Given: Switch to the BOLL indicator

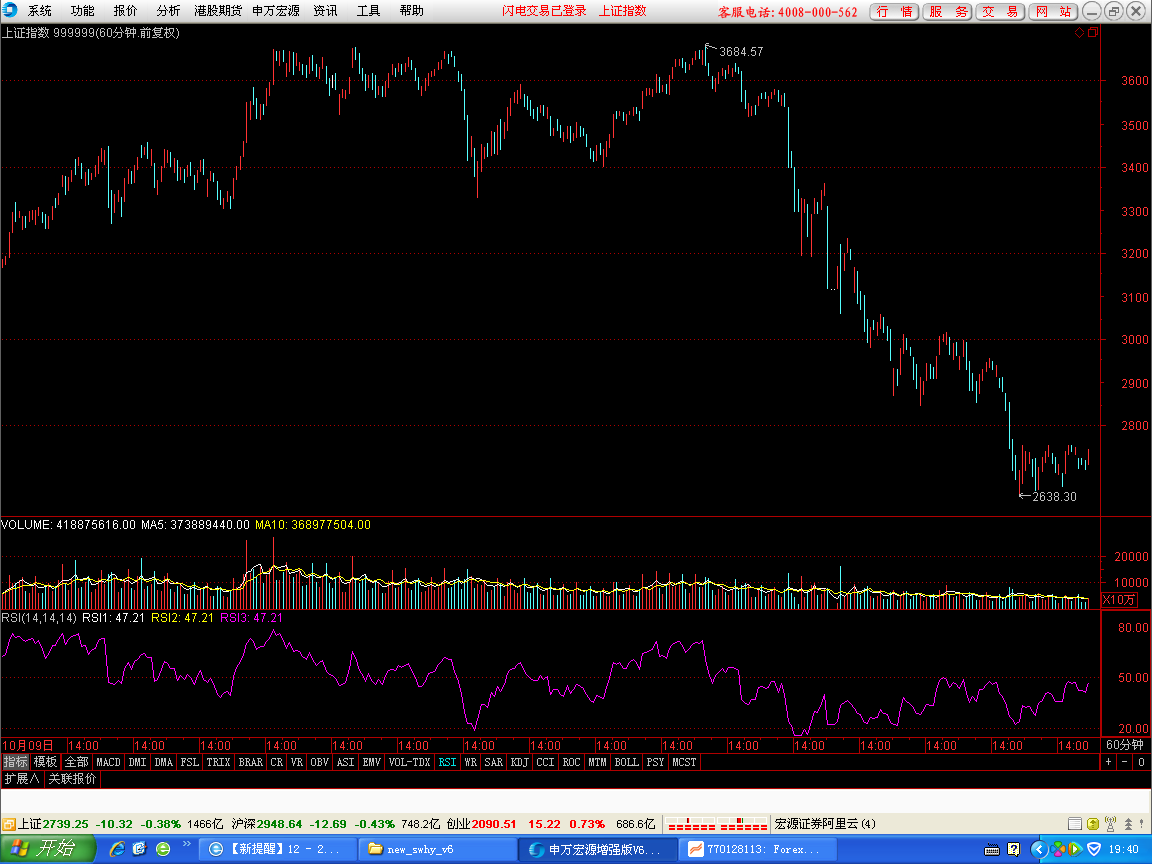Looking at the screenshot, I should click(627, 762).
